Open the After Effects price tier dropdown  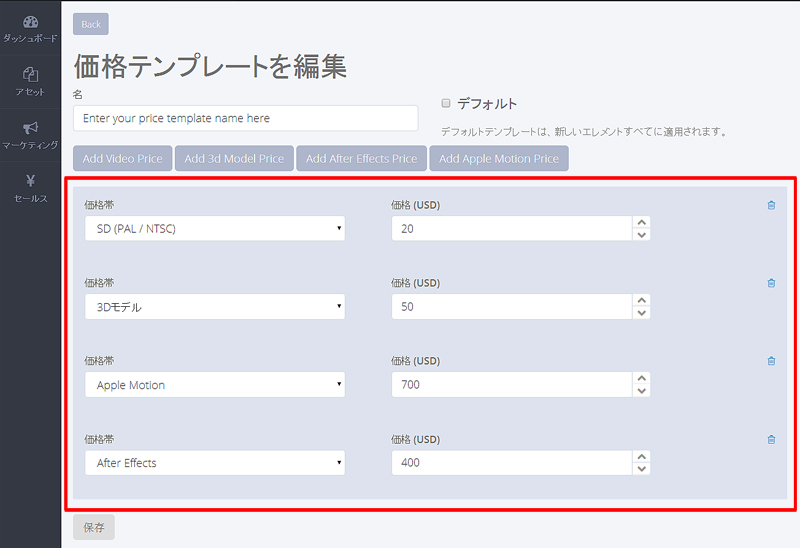point(215,463)
